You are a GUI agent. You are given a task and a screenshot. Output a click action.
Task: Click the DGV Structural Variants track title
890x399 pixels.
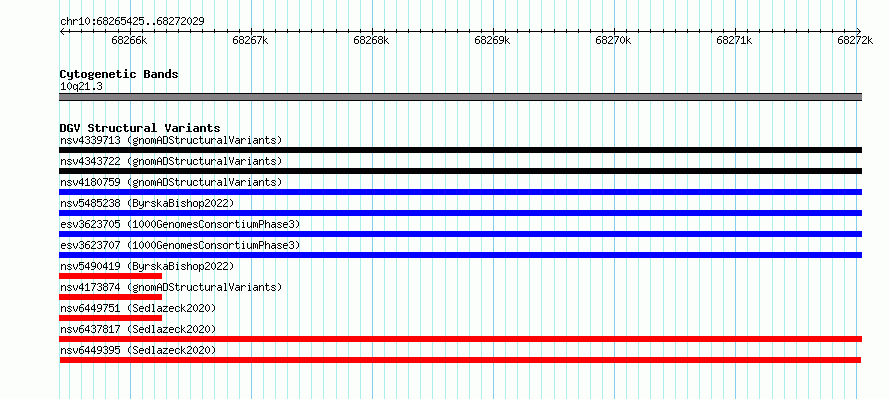(x=140, y=128)
